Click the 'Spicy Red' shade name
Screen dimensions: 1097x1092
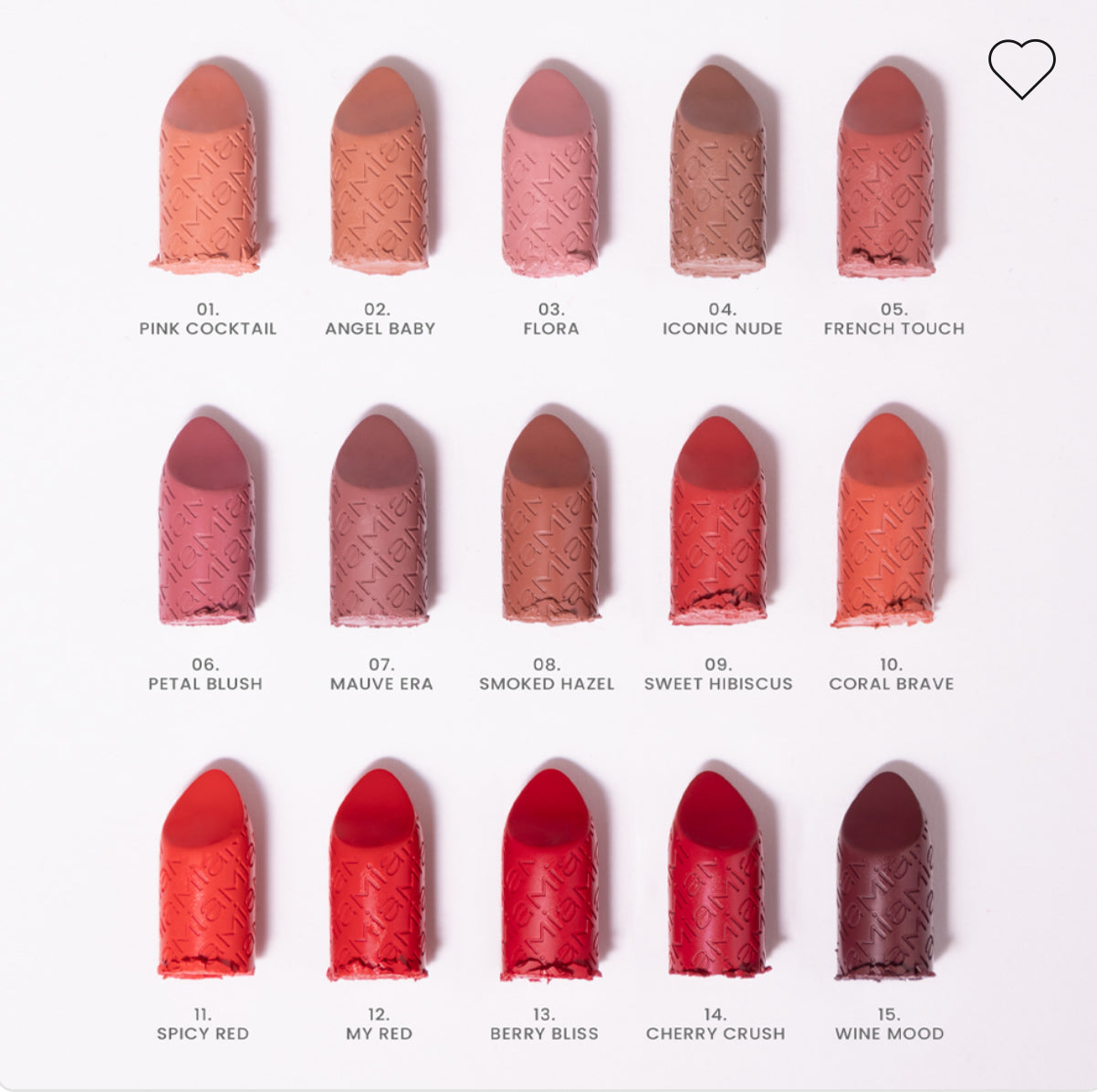click(x=203, y=1034)
